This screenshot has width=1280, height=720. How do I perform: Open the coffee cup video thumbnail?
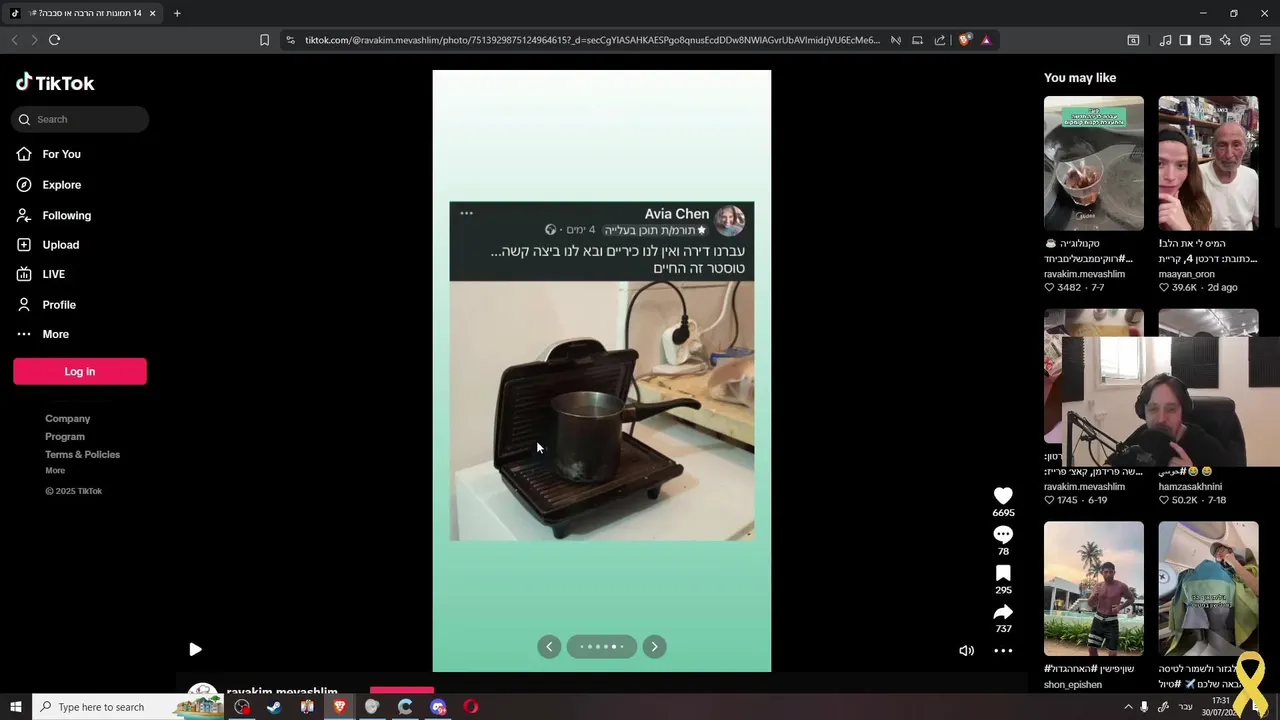tap(1094, 164)
